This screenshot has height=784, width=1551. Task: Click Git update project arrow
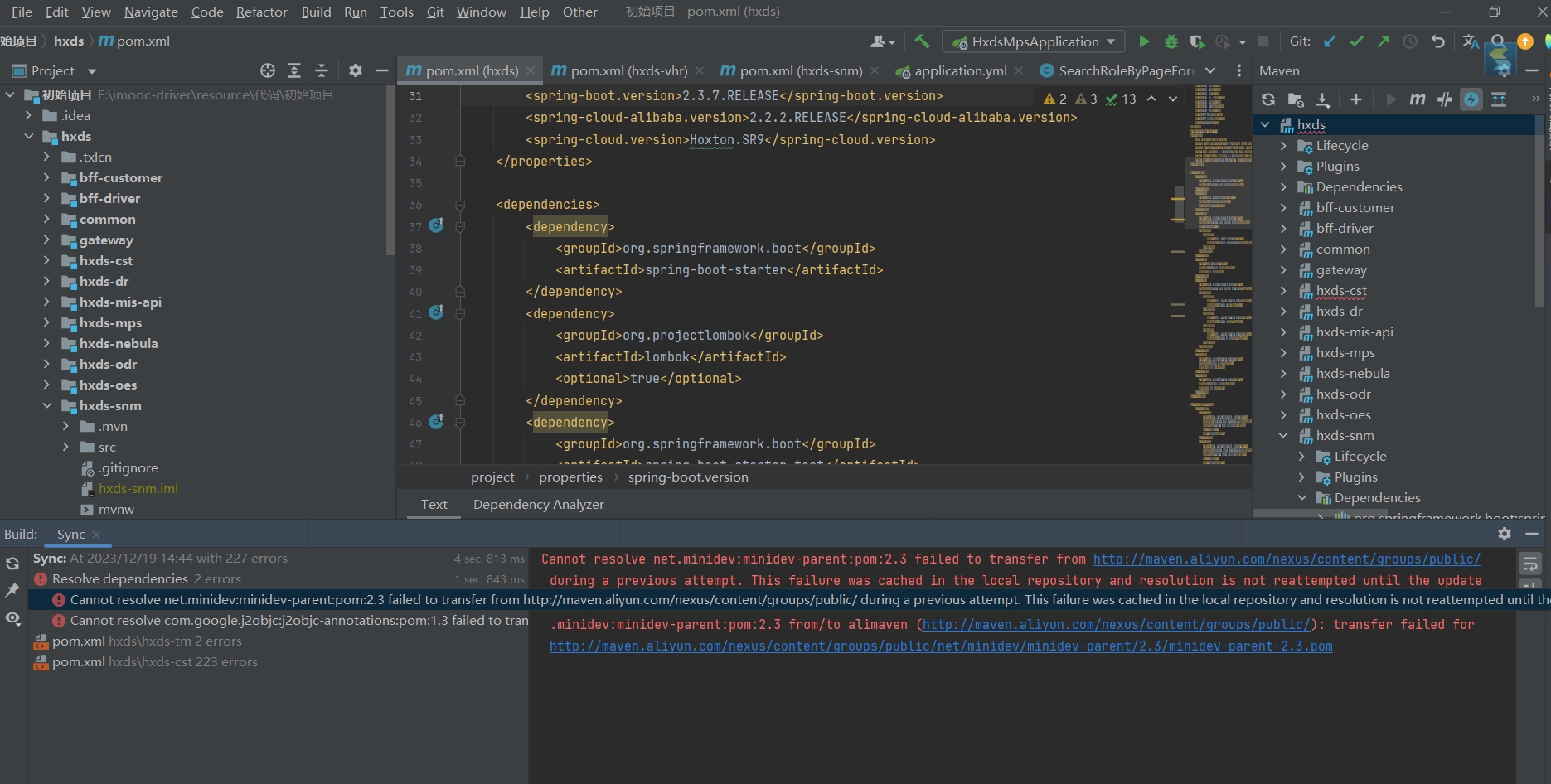point(1330,41)
